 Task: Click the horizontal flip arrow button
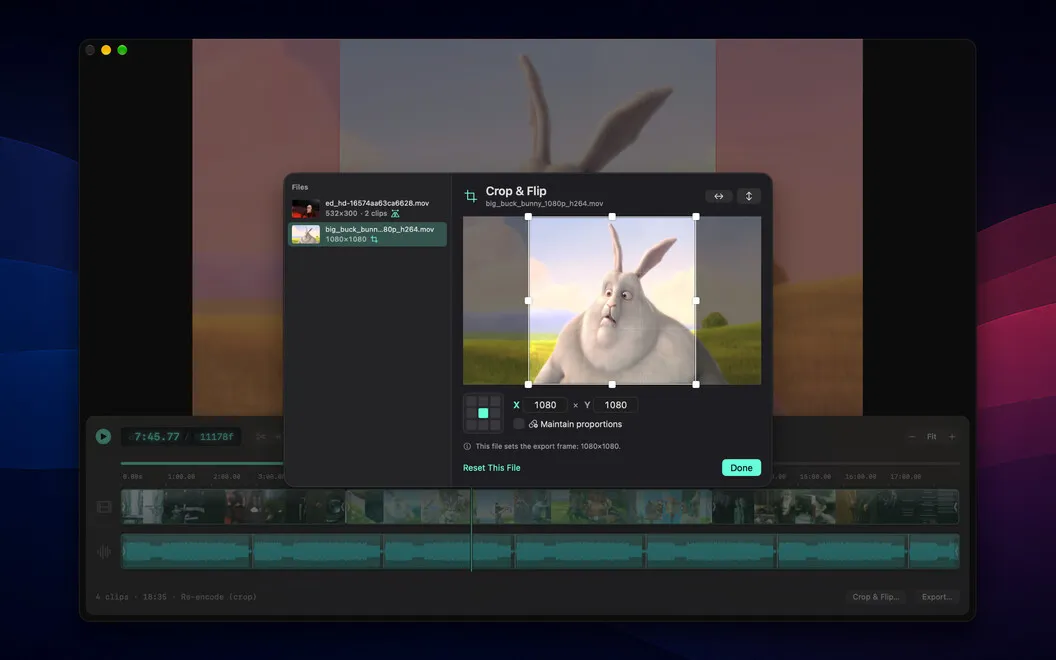pos(719,196)
